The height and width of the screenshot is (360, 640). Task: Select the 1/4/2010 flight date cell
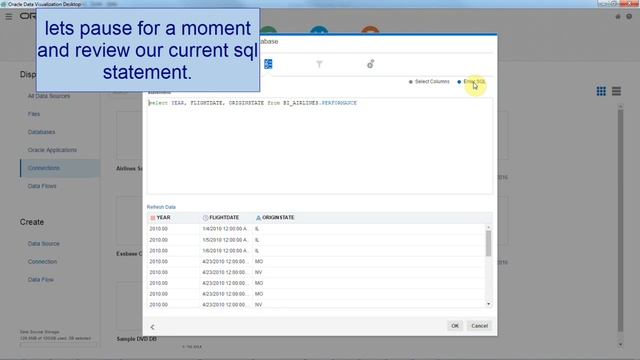tap(226, 229)
